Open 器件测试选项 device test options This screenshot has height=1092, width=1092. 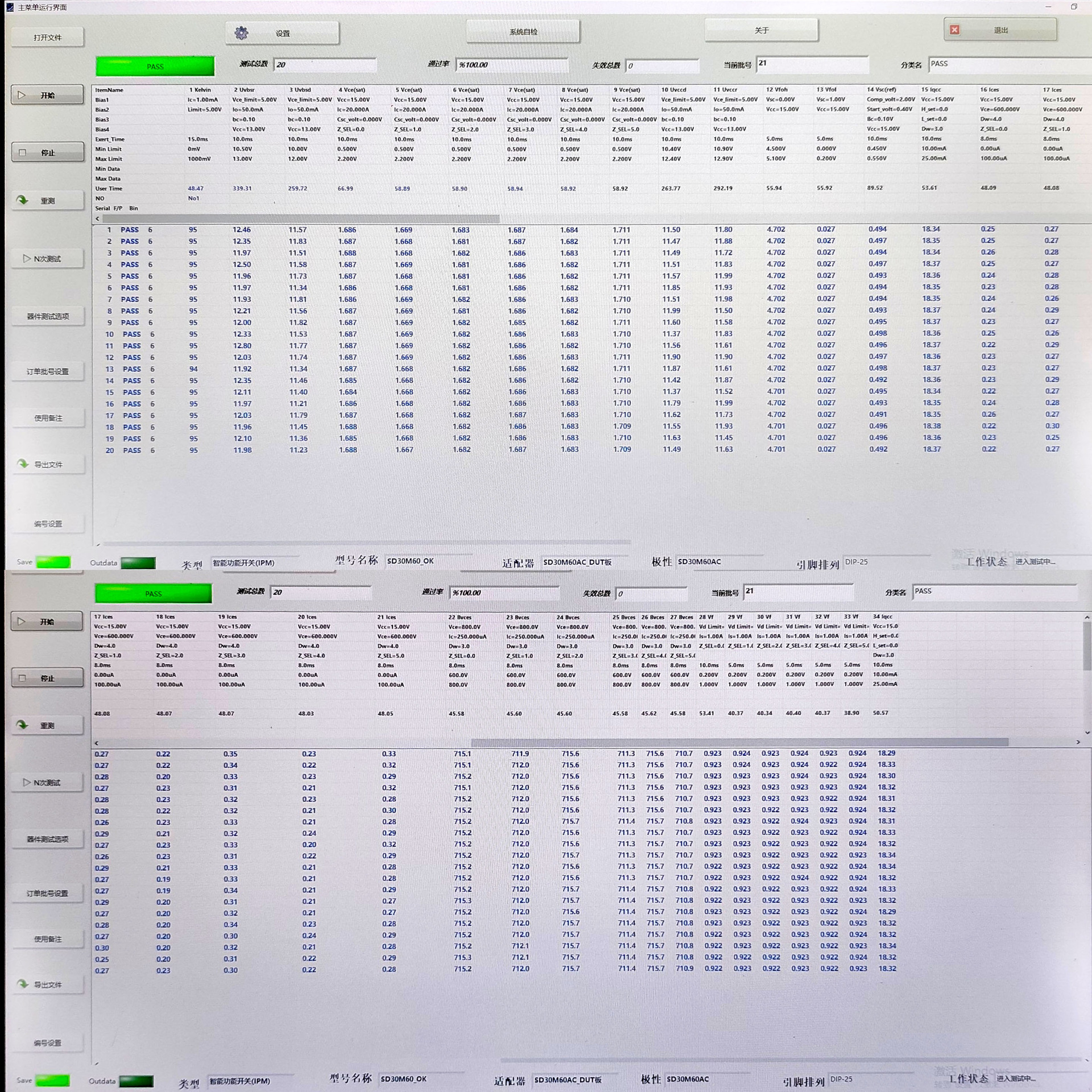[47, 316]
